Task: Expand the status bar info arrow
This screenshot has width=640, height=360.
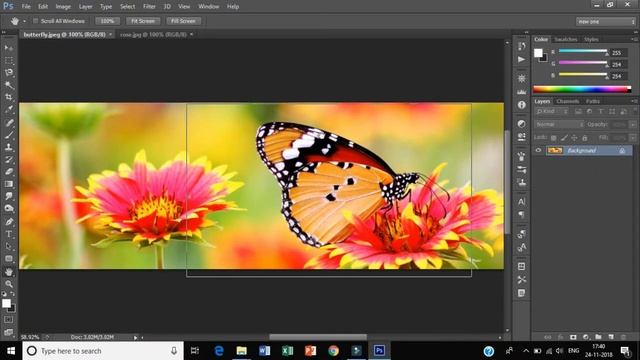Action: click(135, 338)
